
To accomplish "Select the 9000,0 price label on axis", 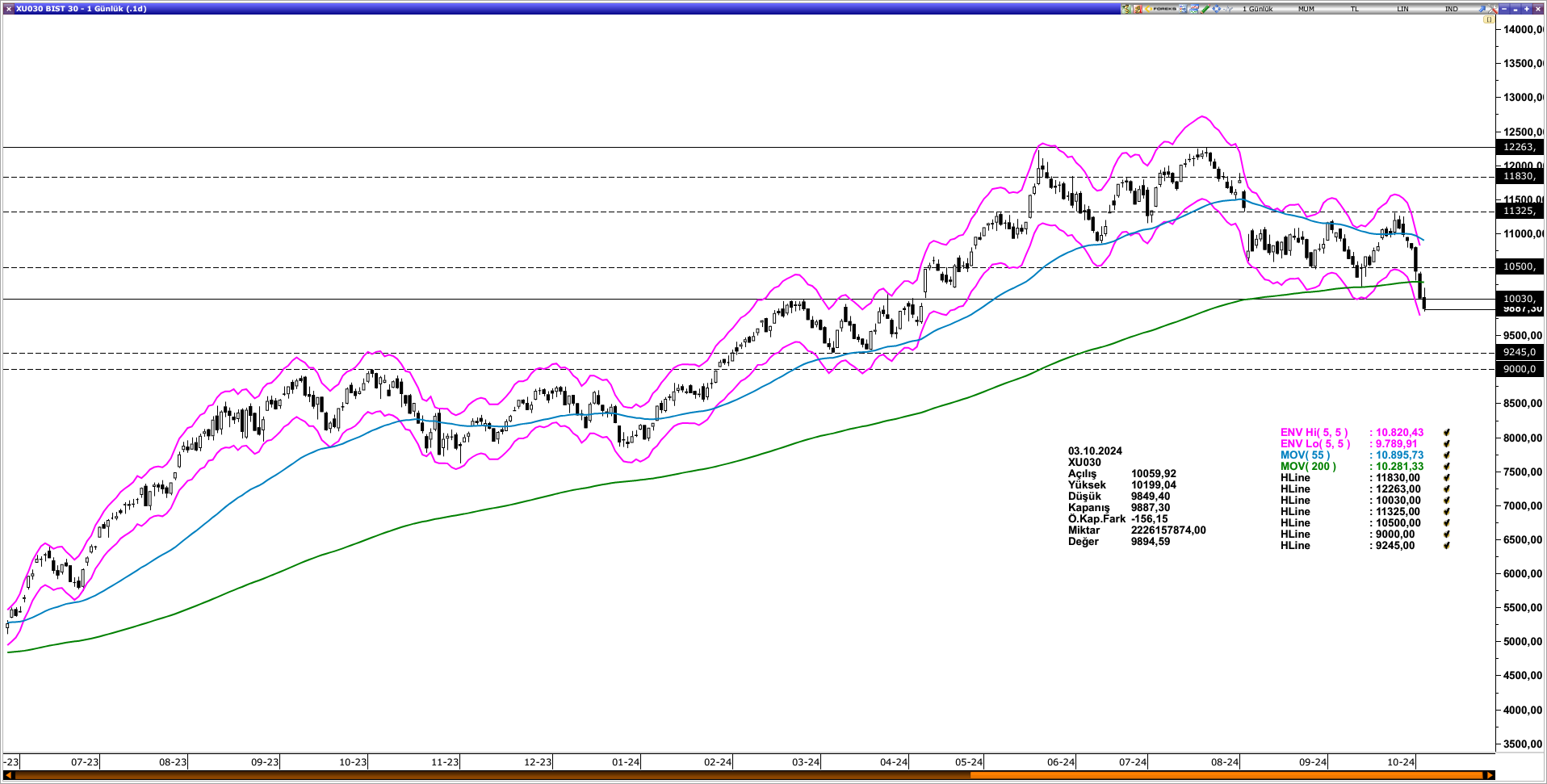I will click(x=1520, y=369).
